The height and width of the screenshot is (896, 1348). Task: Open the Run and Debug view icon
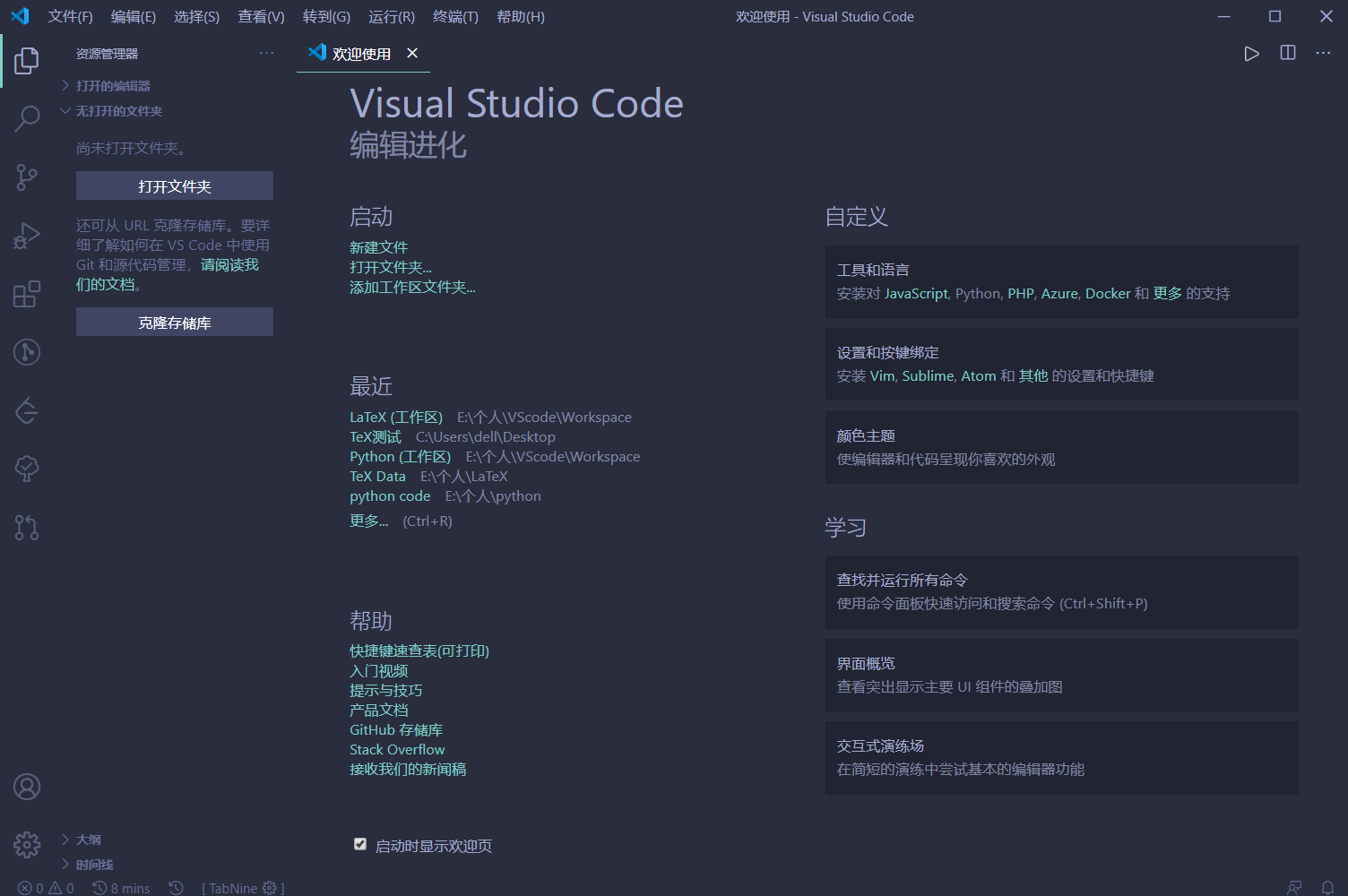click(27, 236)
